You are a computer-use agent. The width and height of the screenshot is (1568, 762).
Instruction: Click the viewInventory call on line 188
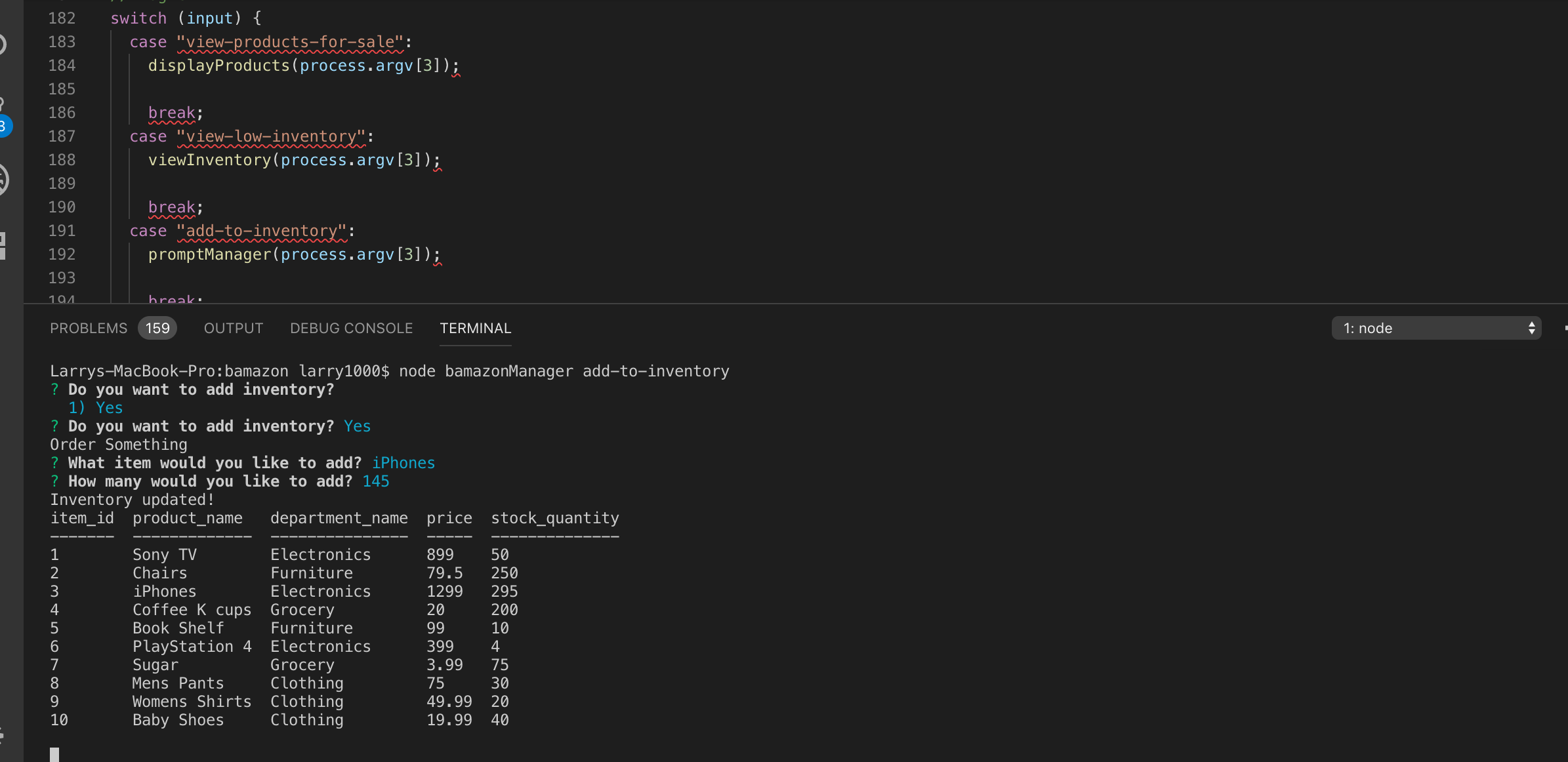[209, 160]
